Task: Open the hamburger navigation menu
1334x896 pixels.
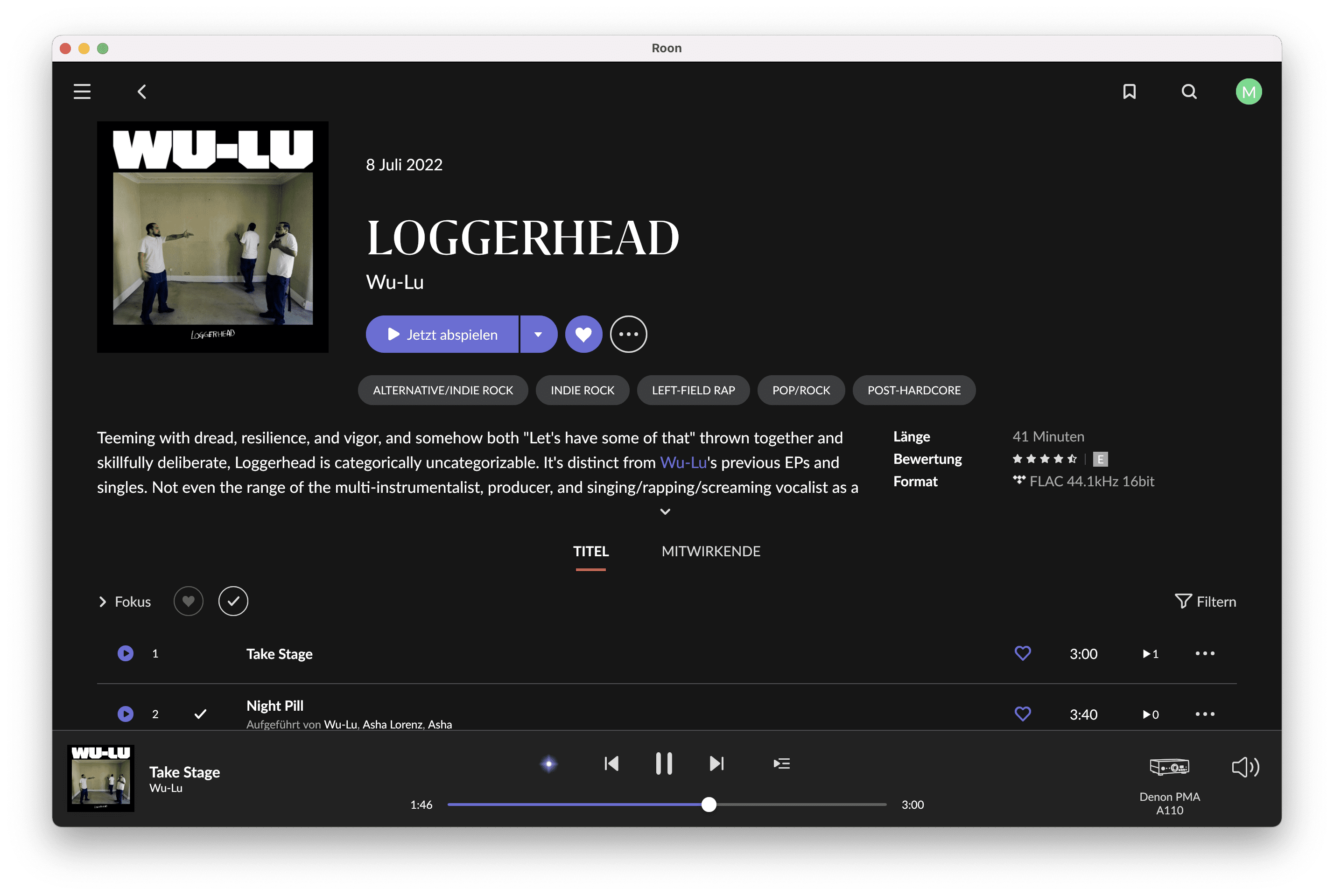Action: [x=82, y=91]
